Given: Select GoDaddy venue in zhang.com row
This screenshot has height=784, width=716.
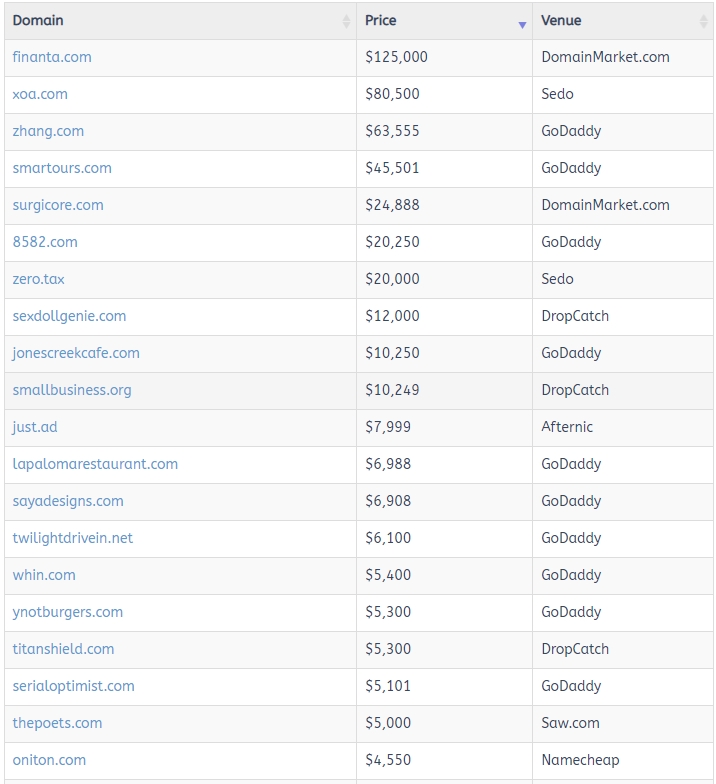Looking at the screenshot, I should [x=572, y=131].
